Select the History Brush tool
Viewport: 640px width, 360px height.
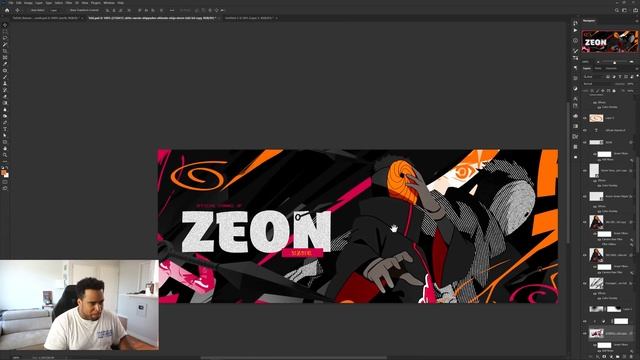pos(5,90)
